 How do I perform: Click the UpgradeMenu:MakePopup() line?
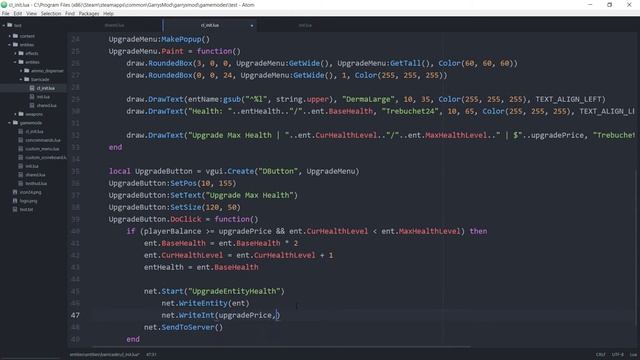pos(159,39)
